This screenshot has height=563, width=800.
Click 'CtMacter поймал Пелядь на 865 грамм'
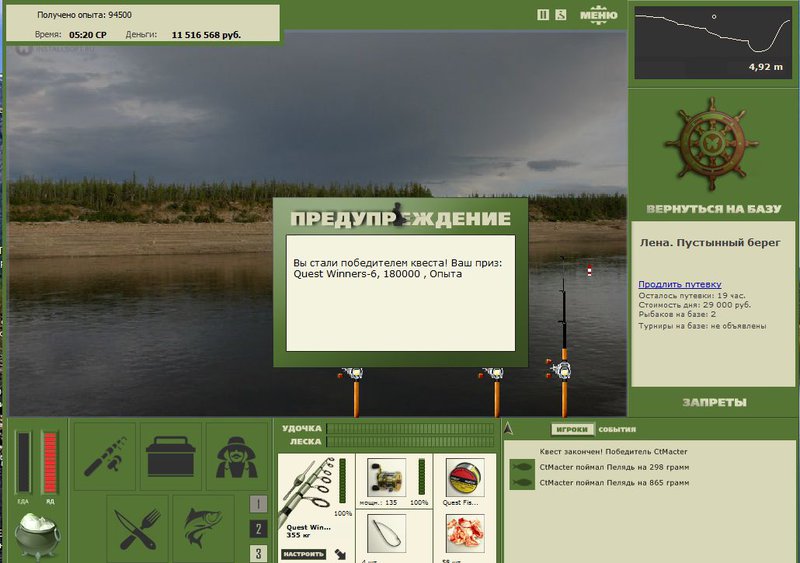coord(614,482)
